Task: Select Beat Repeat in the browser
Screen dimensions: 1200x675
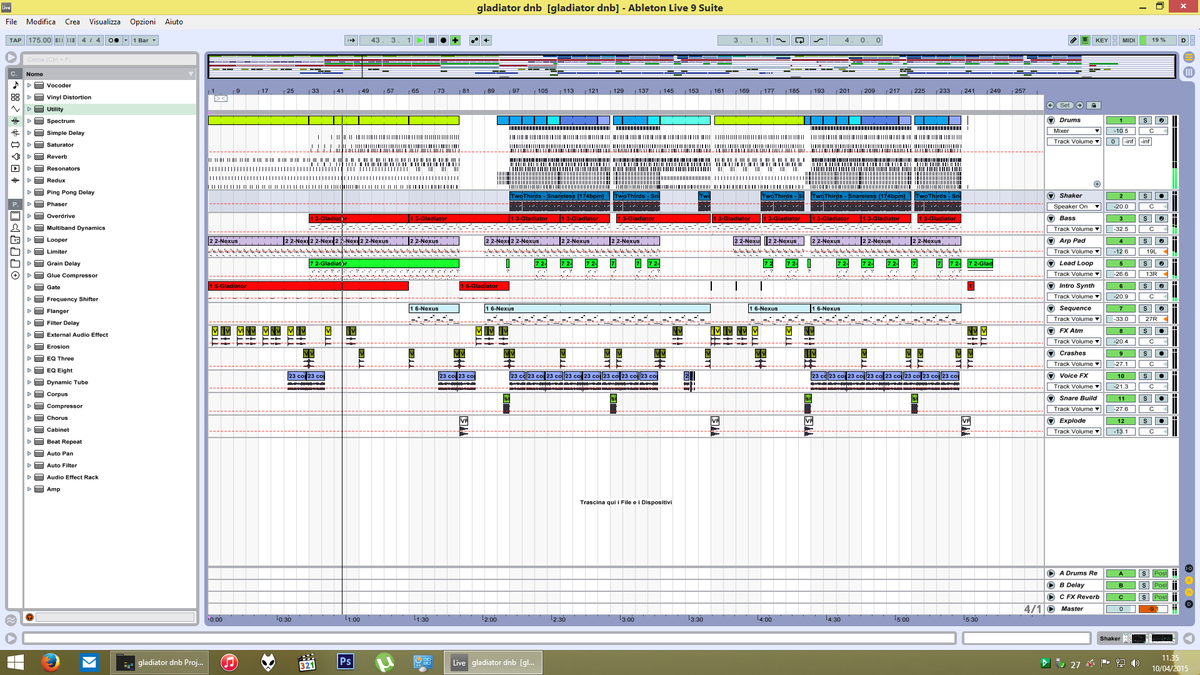Action: pyautogui.click(x=64, y=441)
